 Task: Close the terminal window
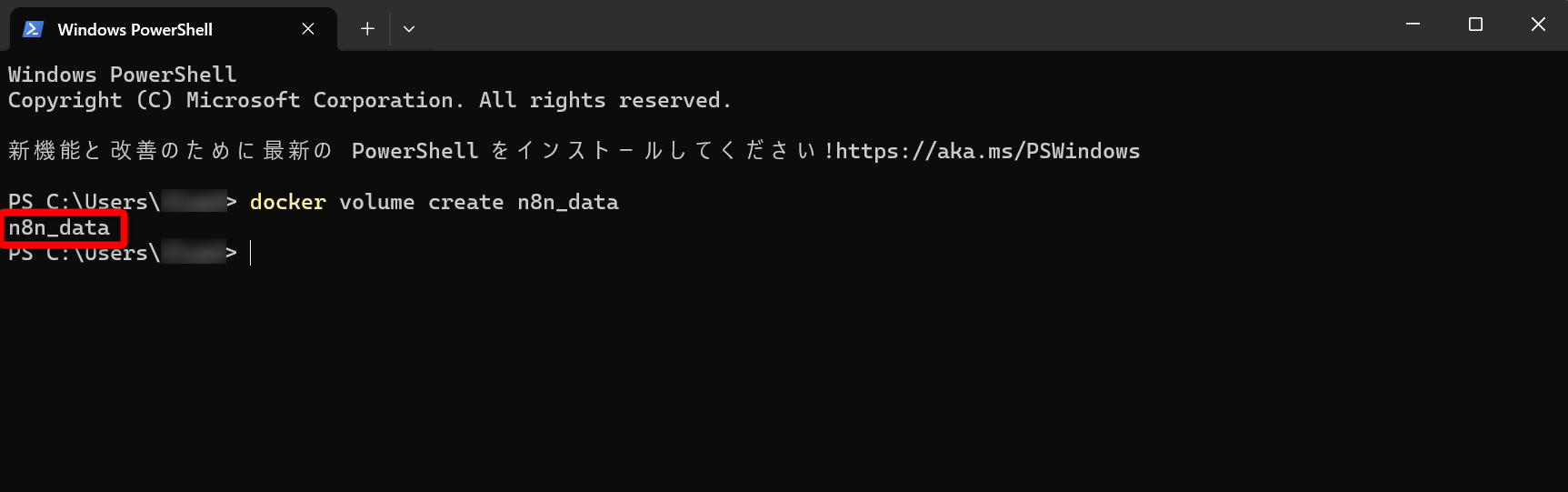(1538, 25)
